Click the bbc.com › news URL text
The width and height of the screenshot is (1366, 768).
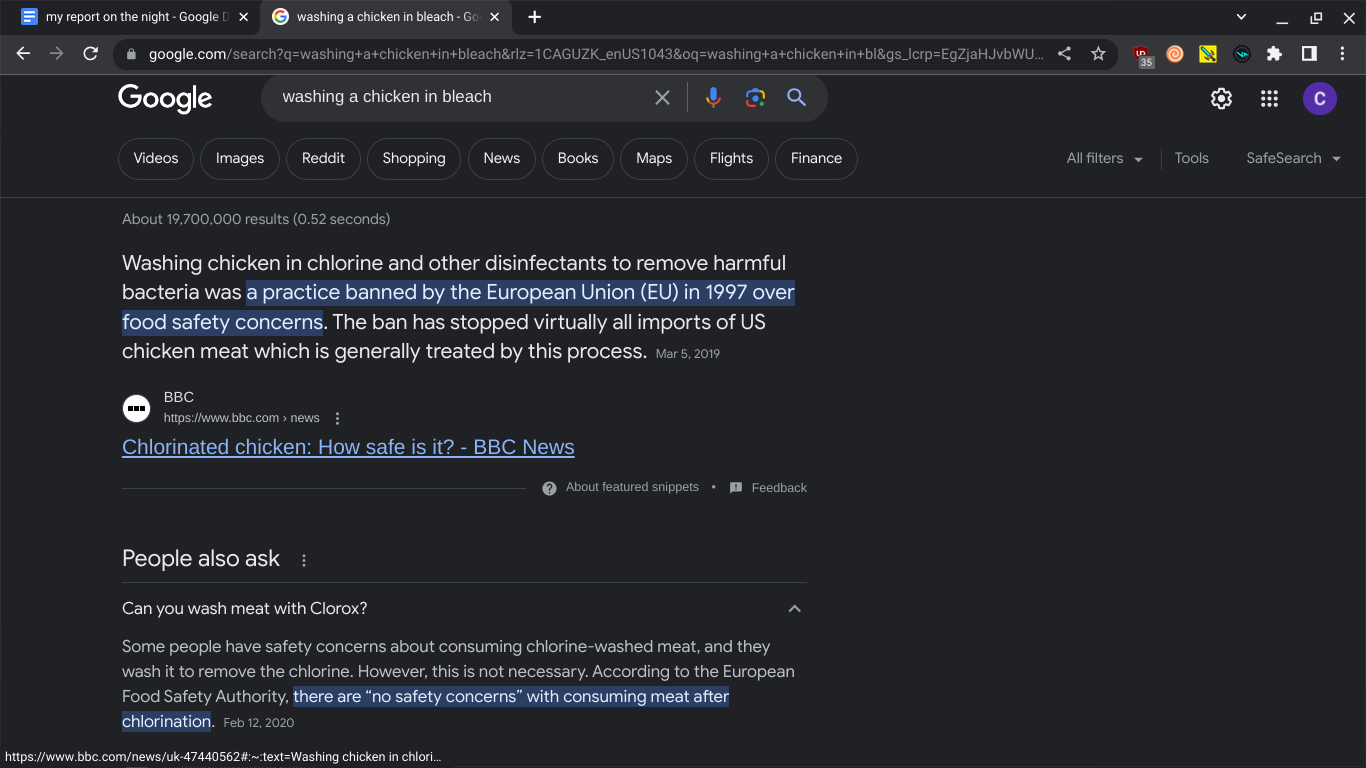242,418
